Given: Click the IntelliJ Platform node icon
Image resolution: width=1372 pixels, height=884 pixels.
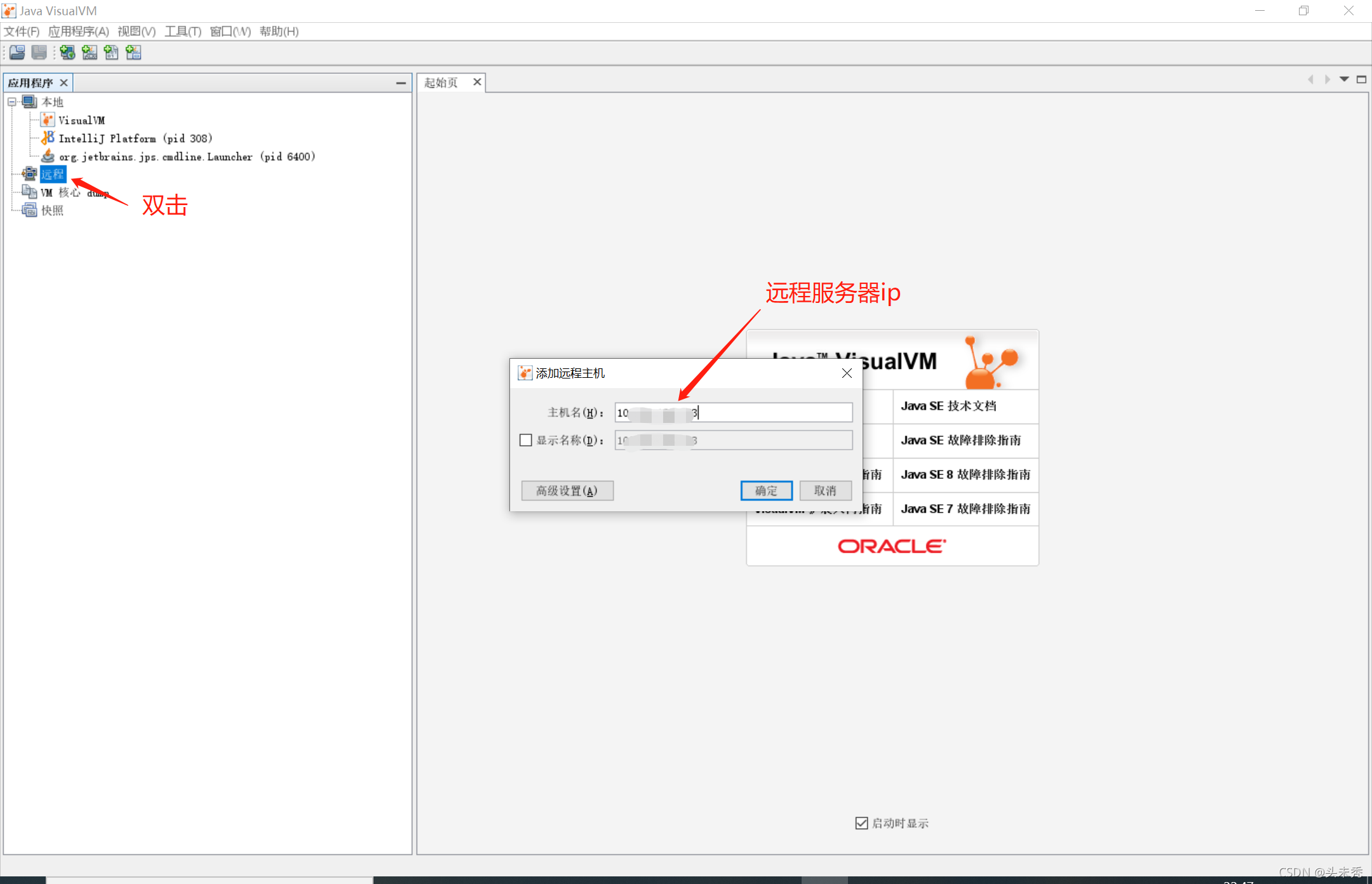Looking at the screenshot, I should pos(48,138).
